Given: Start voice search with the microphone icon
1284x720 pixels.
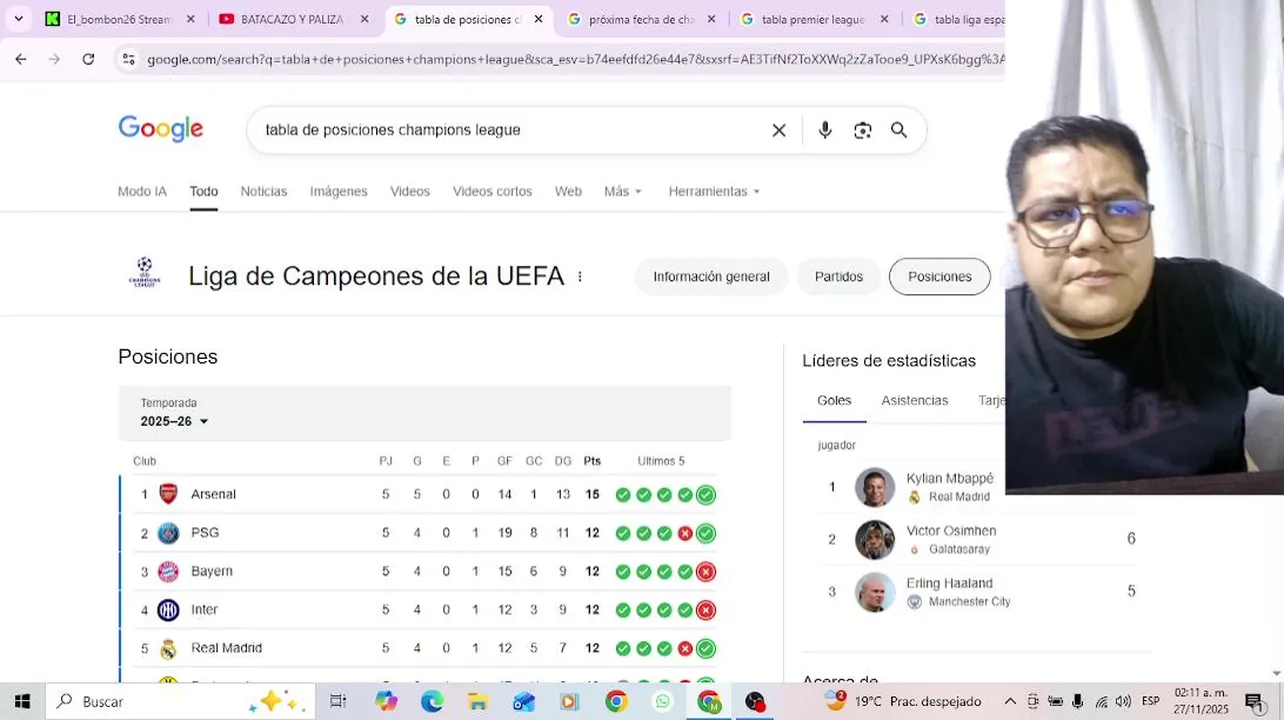Looking at the screenshot, I should tap(825, 130).
